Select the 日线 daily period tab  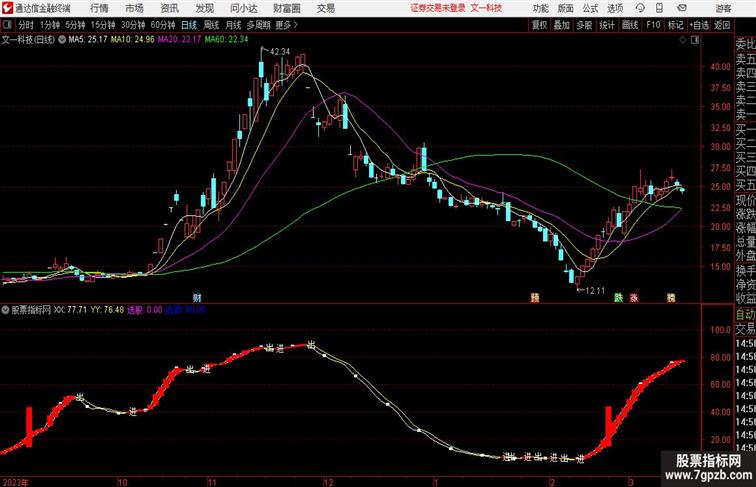189,25
